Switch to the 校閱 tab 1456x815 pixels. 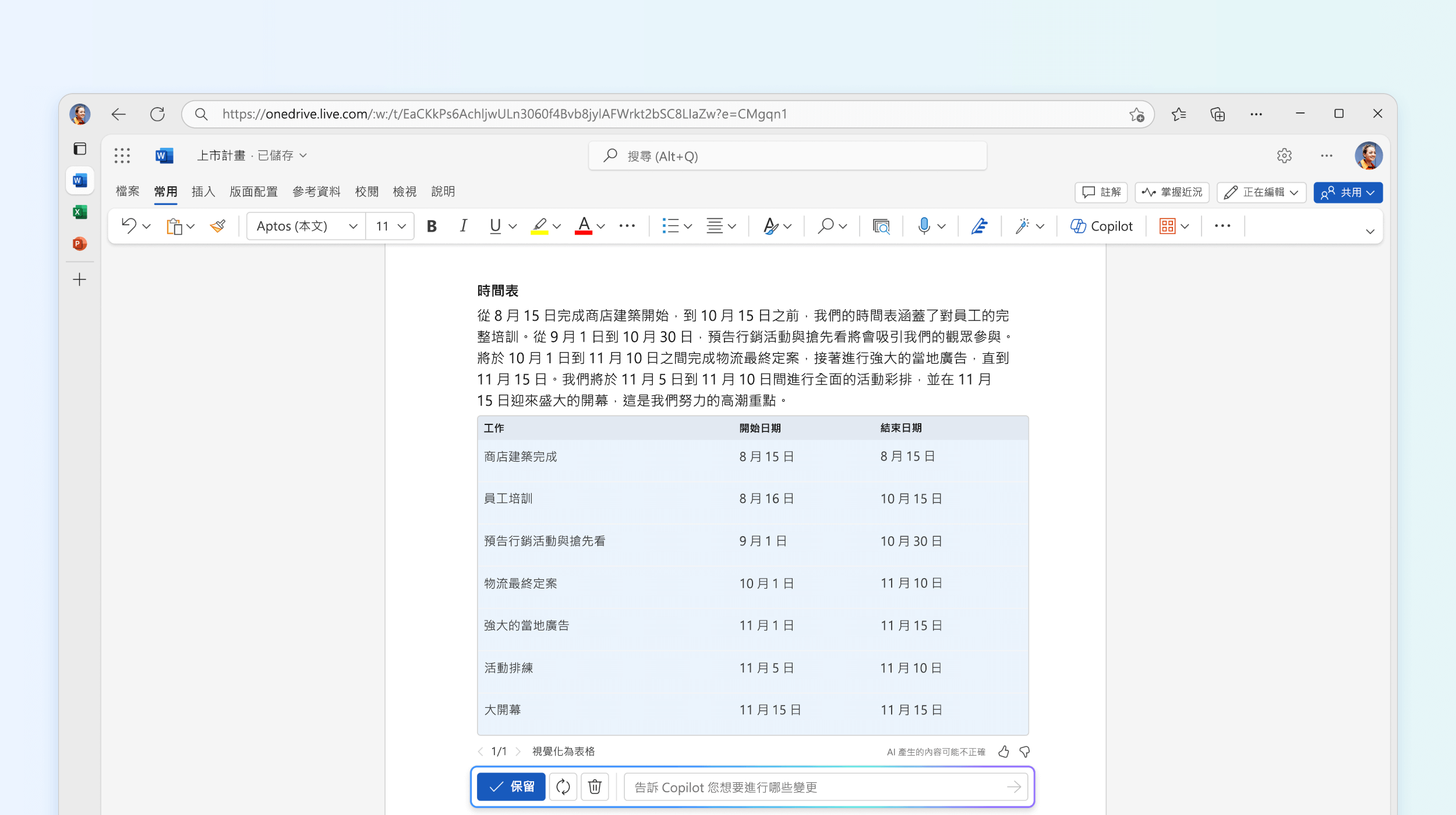(367, 192)
